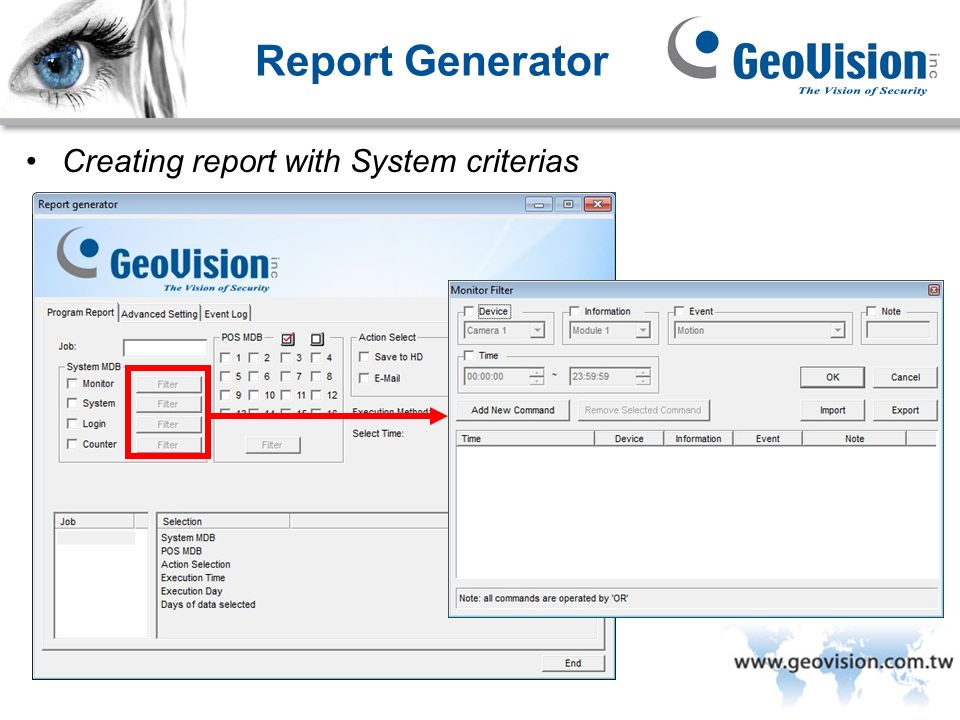This screenshot has width=960, height=720.
Task: Check POS MDB box 3
Action: click(x=286, y=358)
